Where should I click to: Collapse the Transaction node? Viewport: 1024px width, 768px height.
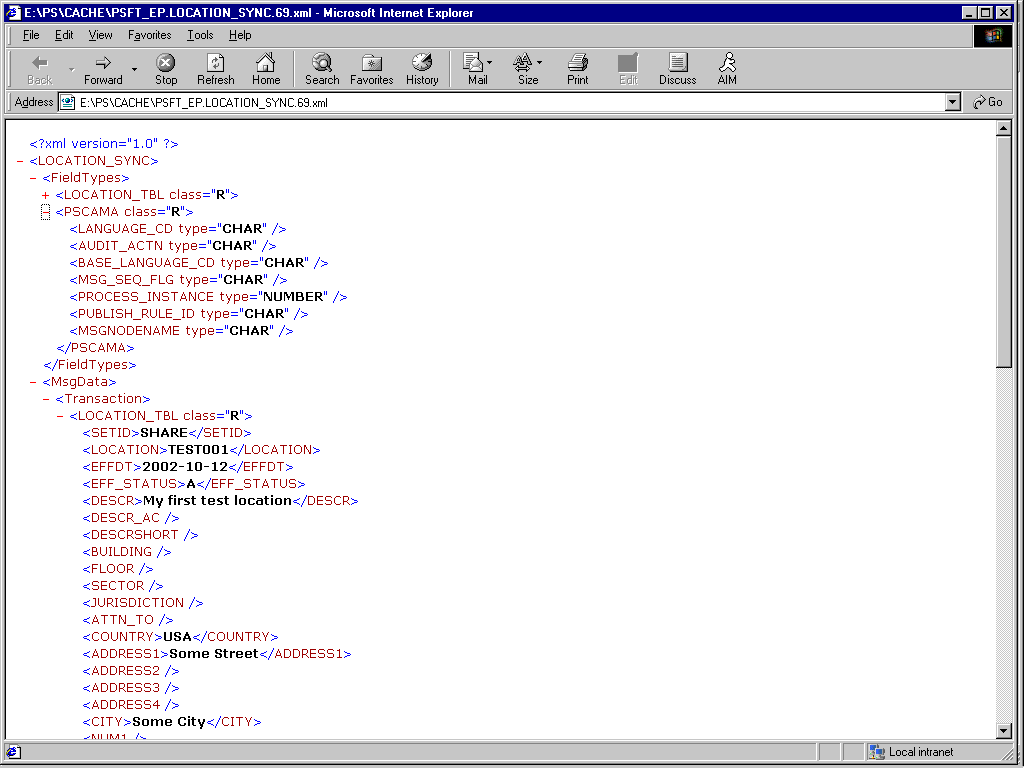[46, 398]
